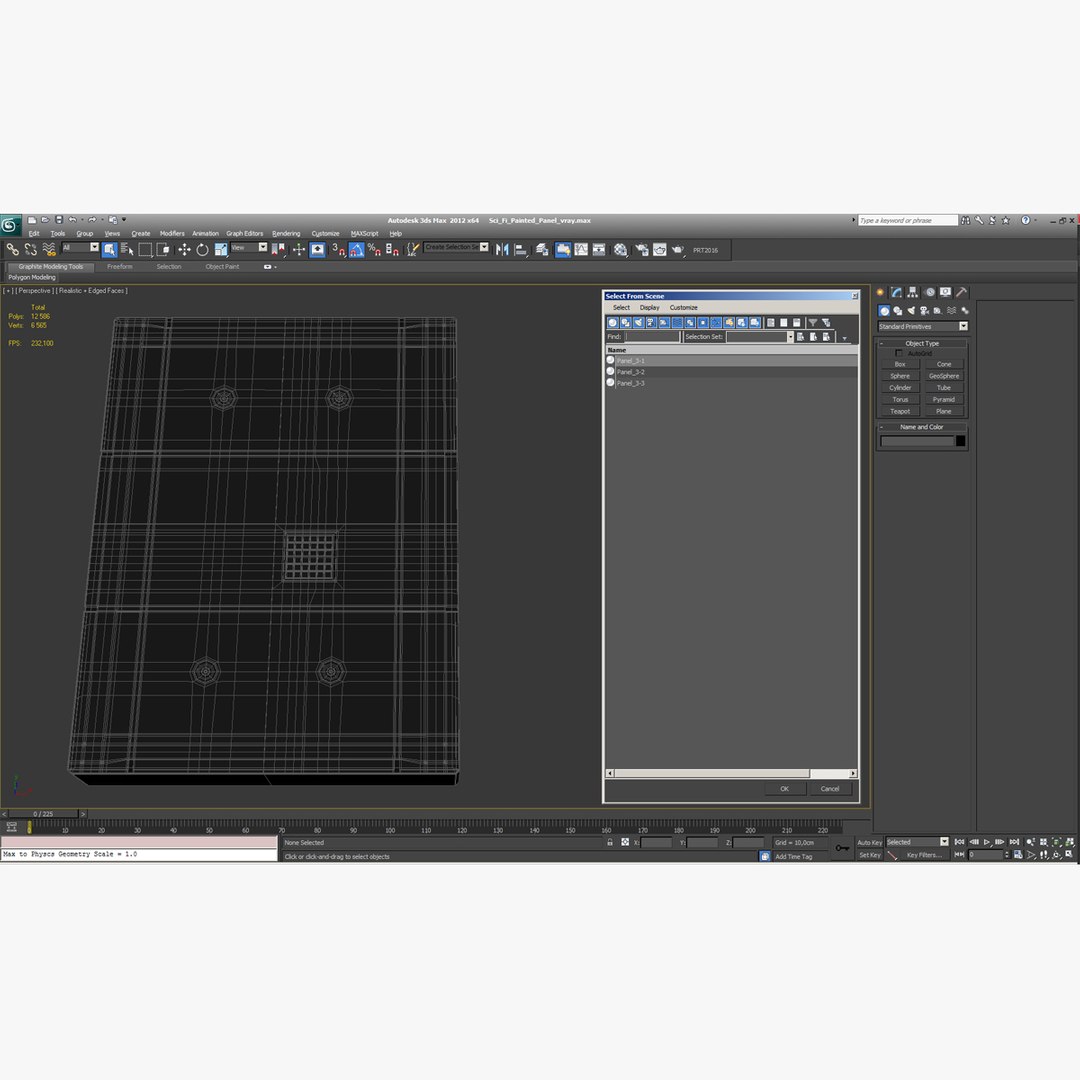Collapse the Name and Color rollout
The height and width of the screenshot is (1080, 1080).
pyautogui.click(x=922, y=427)
